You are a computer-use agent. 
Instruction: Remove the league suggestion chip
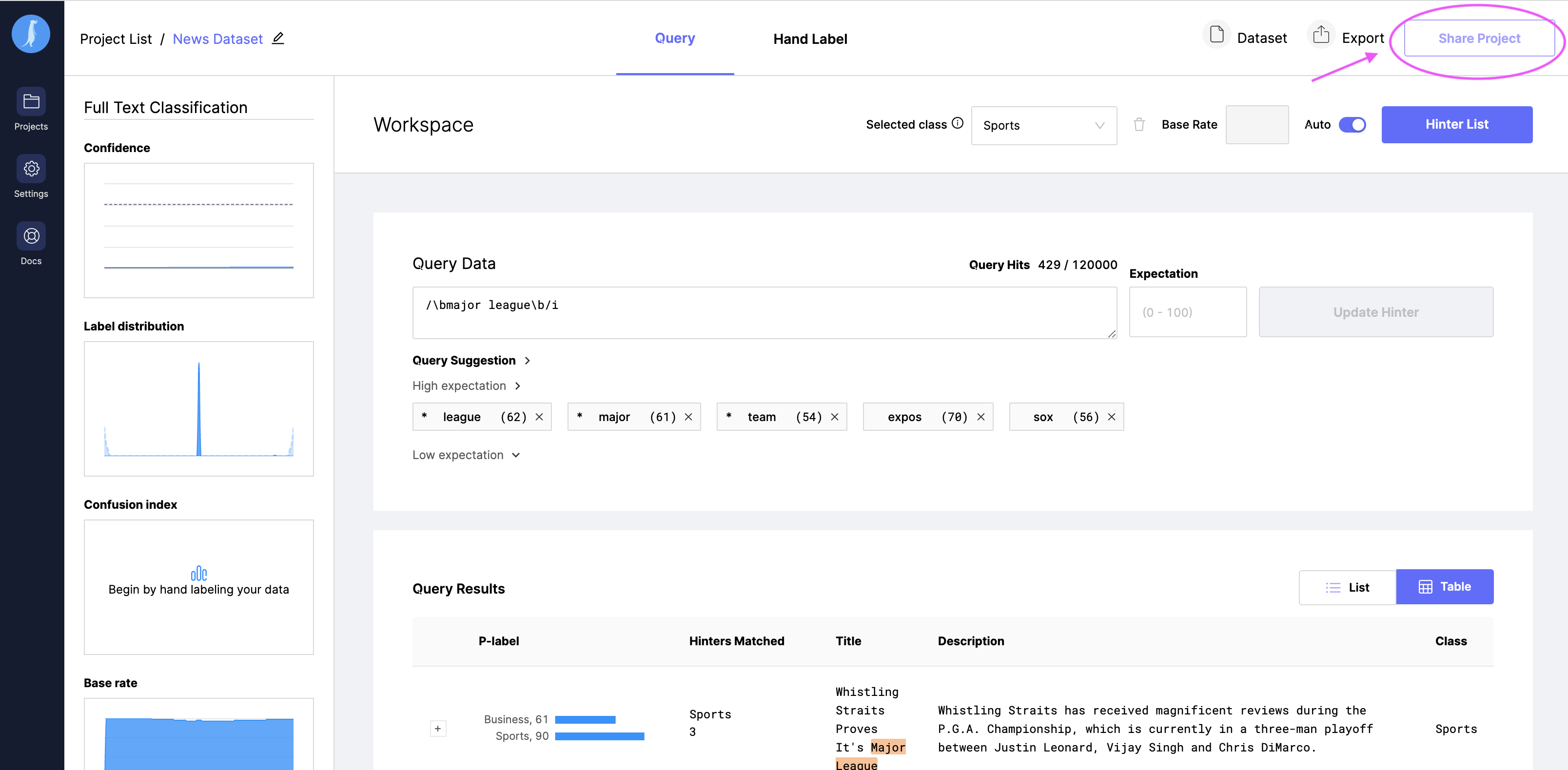(x=539, y=417)
